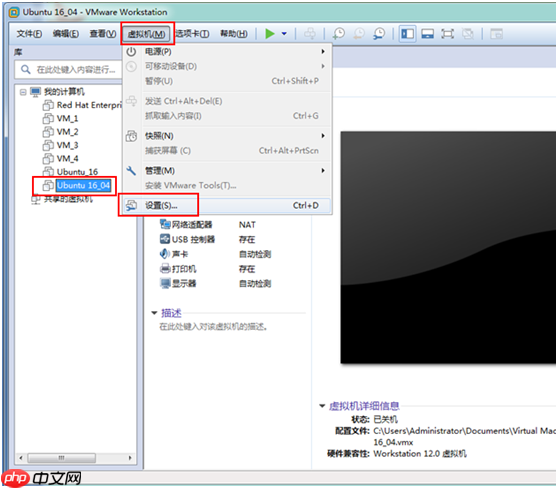The width and height of the screenshot is (558, 488).
Task: Click the Revert to snapshot toolbar icon
Action: (359, 33)
